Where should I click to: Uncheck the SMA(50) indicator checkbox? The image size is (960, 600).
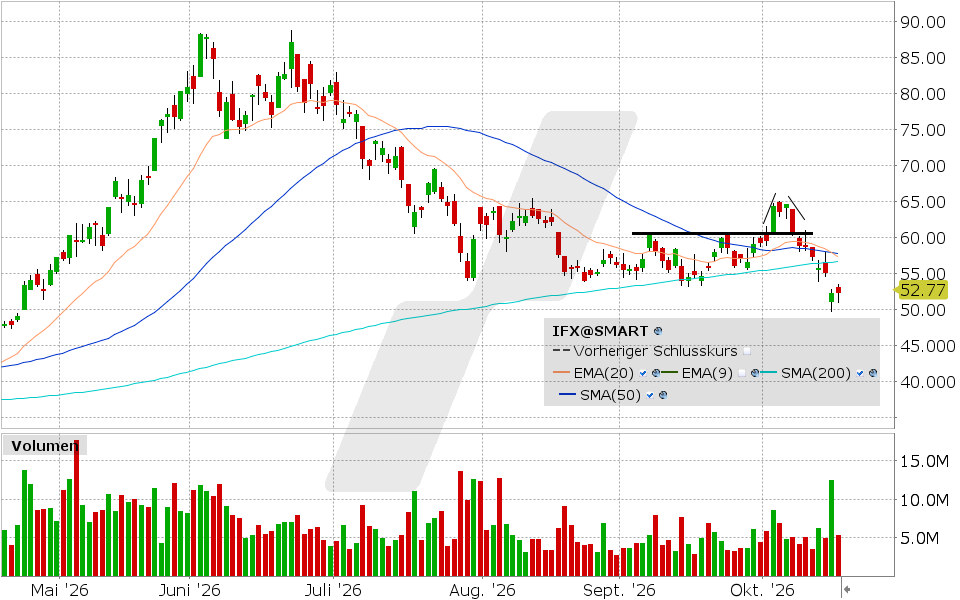point(650,396)
